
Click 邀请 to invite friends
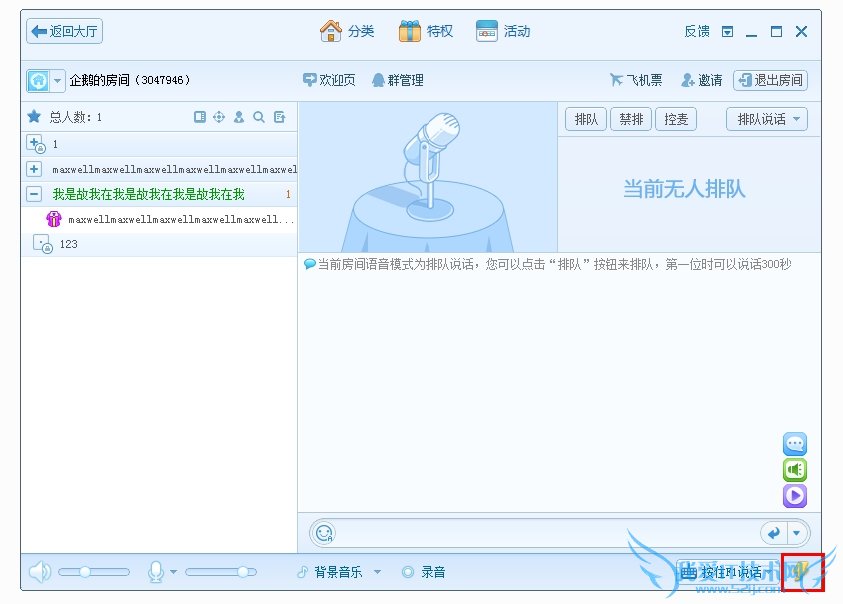pyautogui.click(x=701, y=80)
